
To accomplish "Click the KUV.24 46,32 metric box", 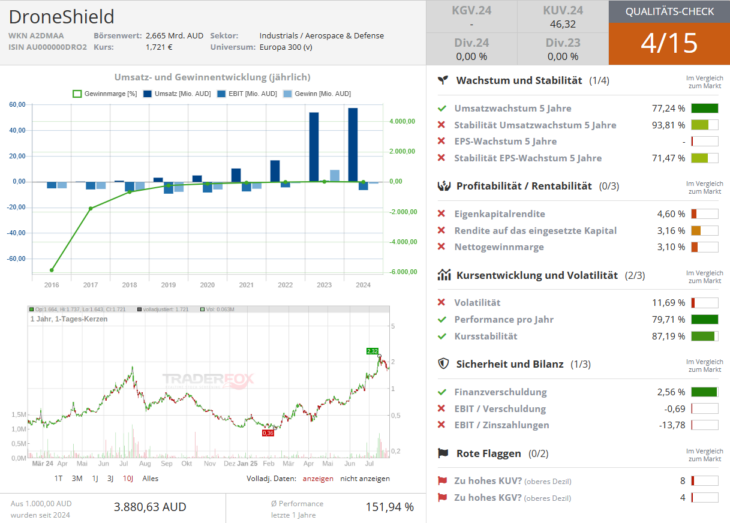I will (563, 17).
